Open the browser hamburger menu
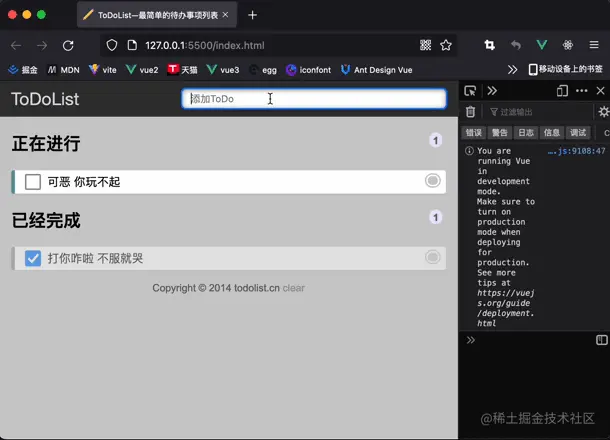 pyautogui.click(x=594, y=45)
